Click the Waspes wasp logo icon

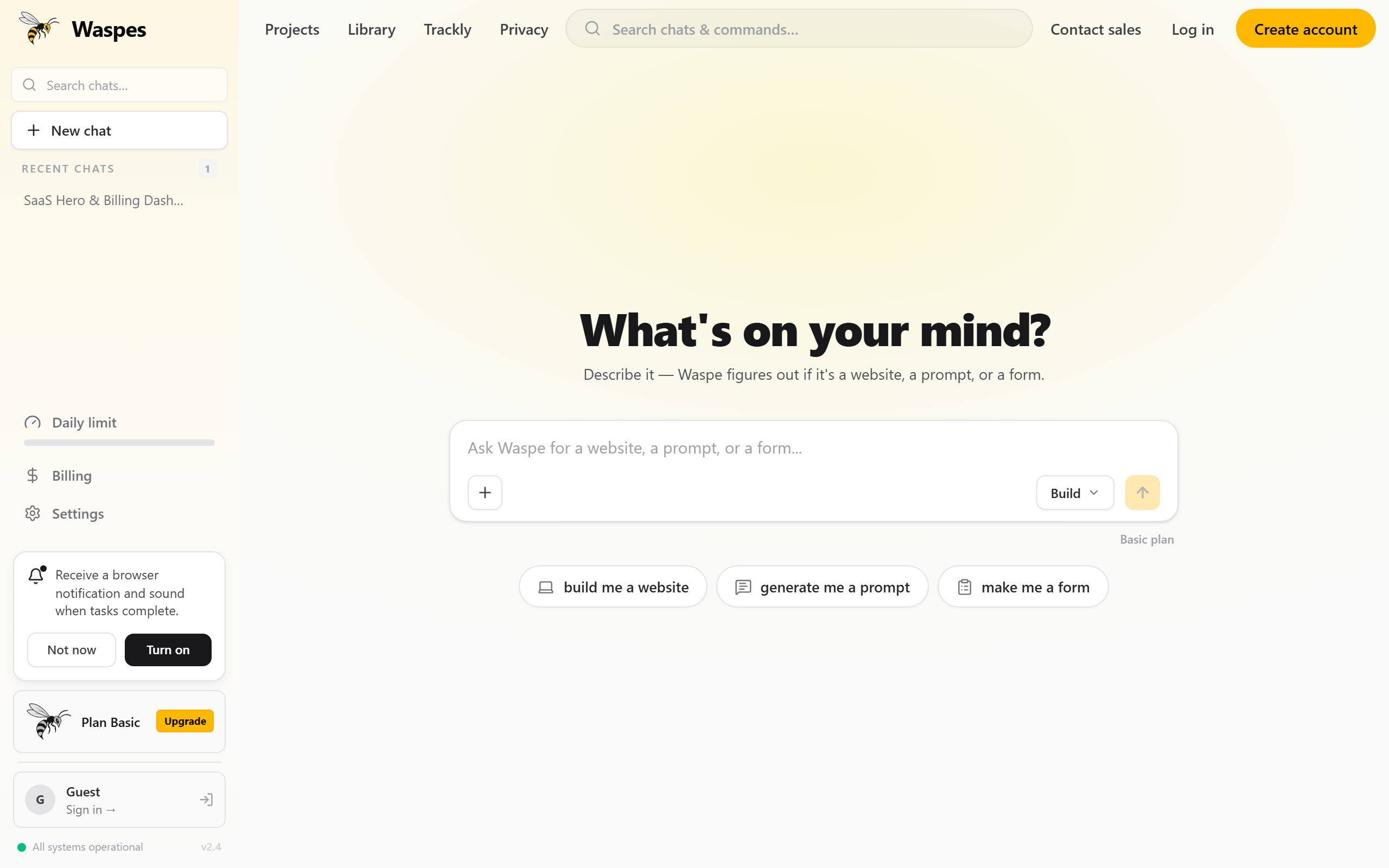39,28
